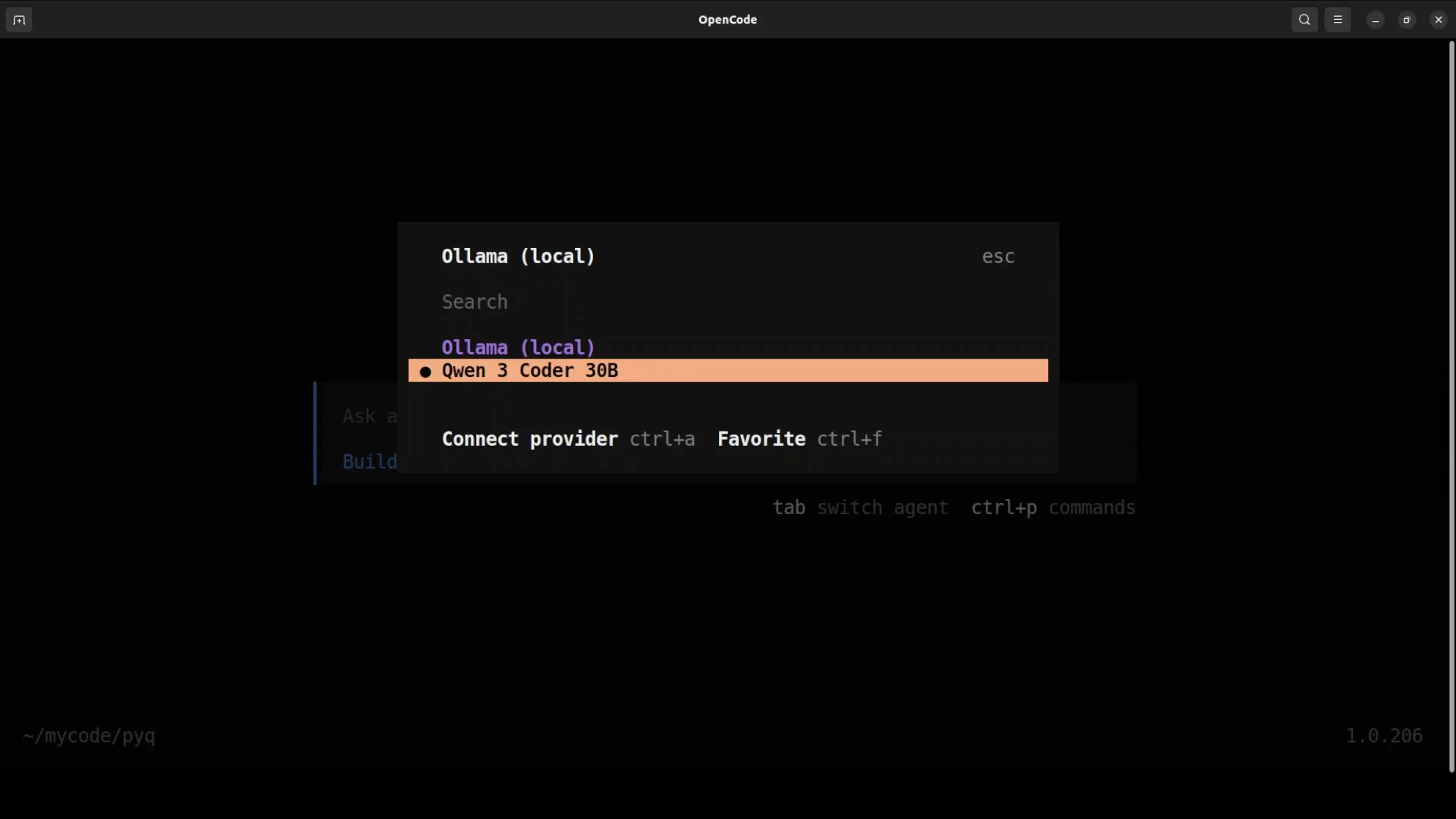
Task: Click the purple Ollama (local) group header
Action: click(x=518, y=347)
